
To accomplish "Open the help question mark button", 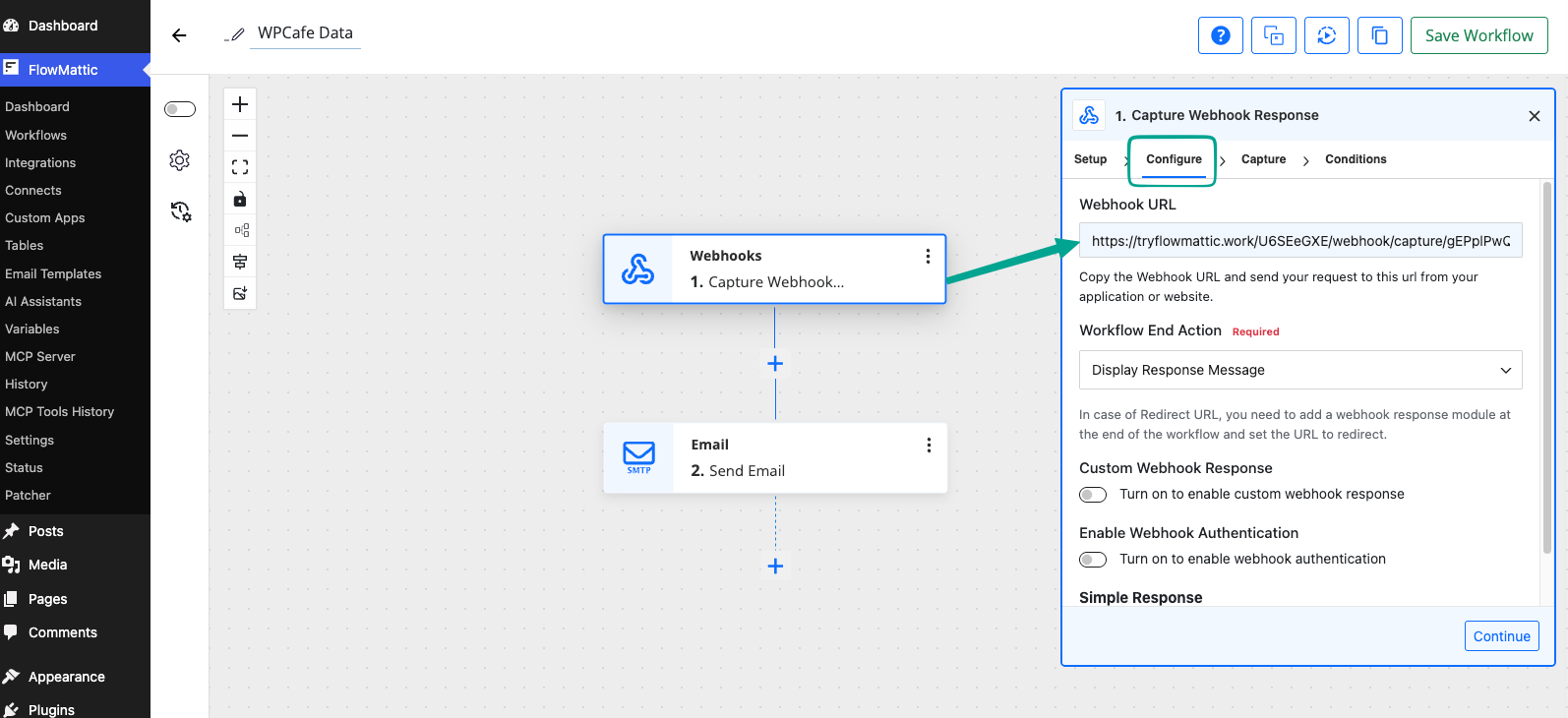I will coord(1221,35).
